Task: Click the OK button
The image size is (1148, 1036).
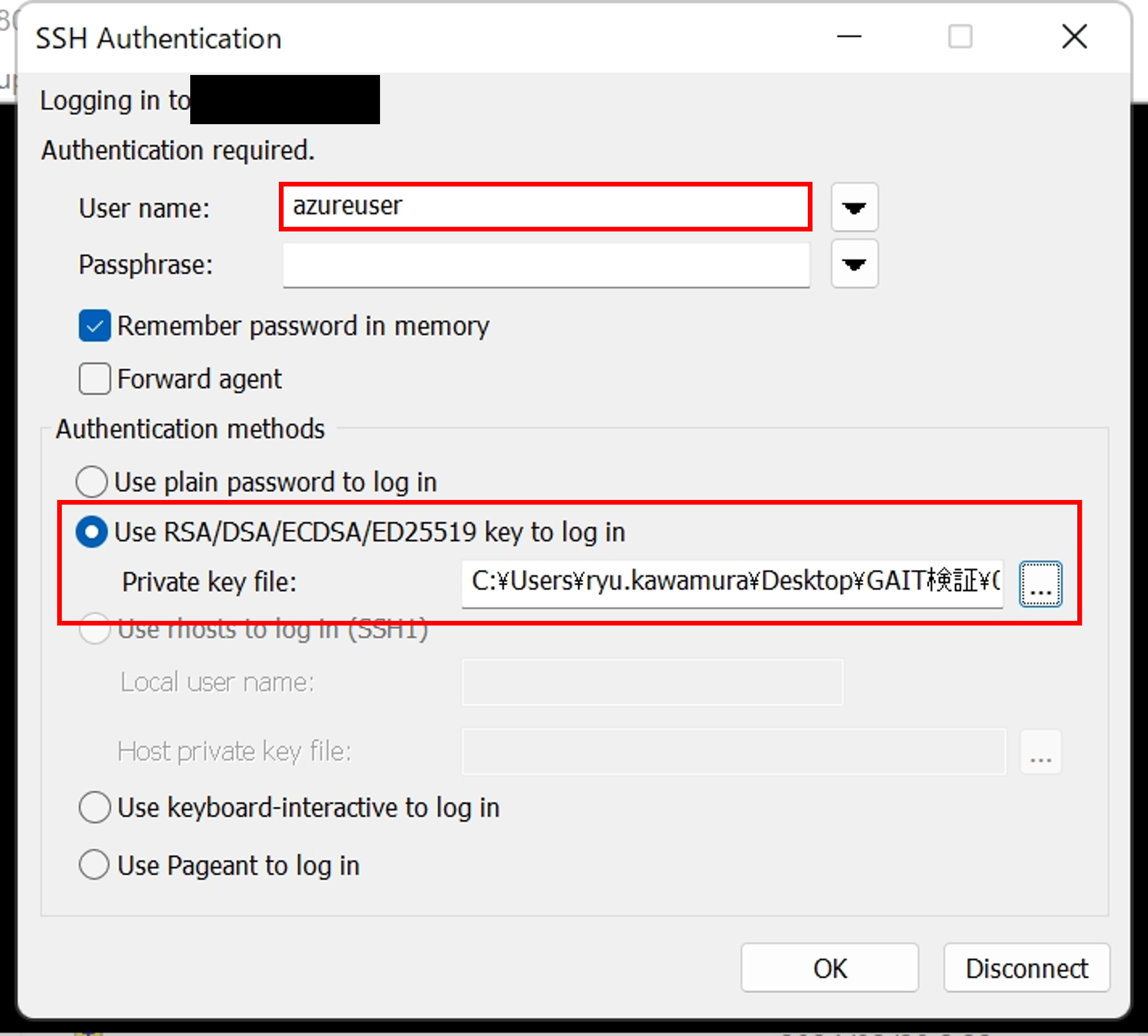Action: tap(829, 968)
